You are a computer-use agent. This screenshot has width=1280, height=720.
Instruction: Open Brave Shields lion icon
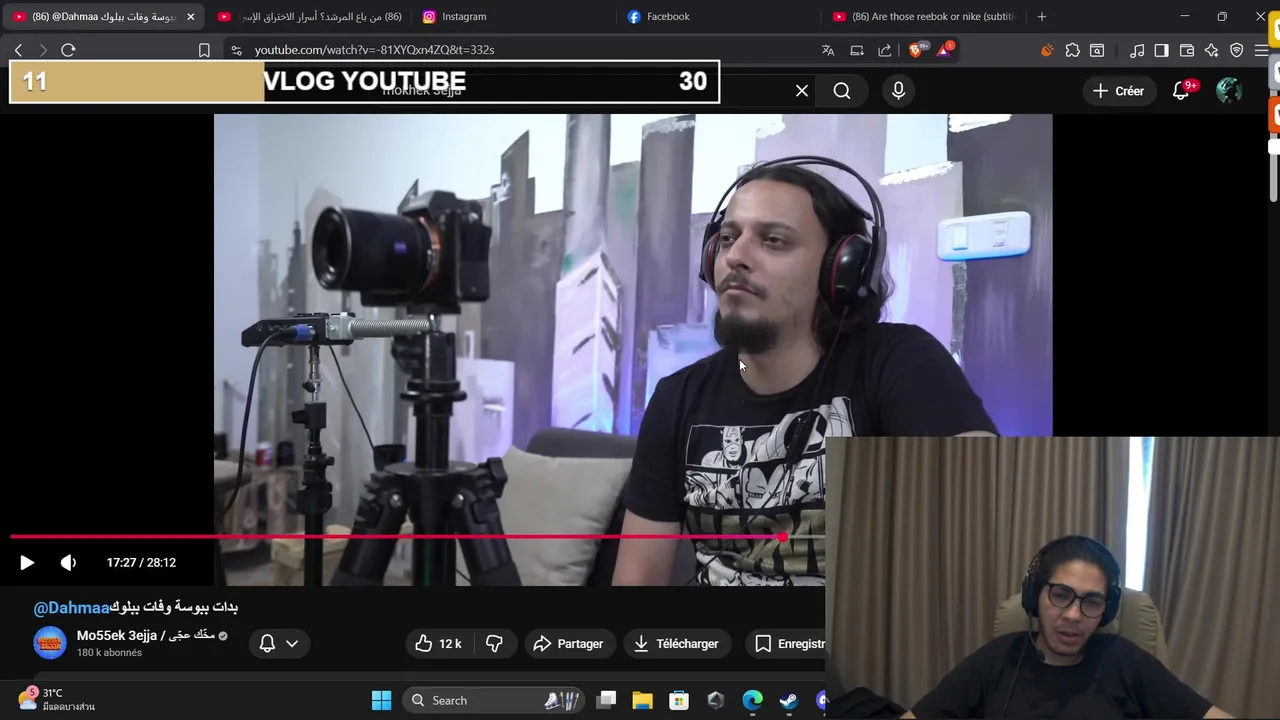pyautogui.click(x=916, y=50)
